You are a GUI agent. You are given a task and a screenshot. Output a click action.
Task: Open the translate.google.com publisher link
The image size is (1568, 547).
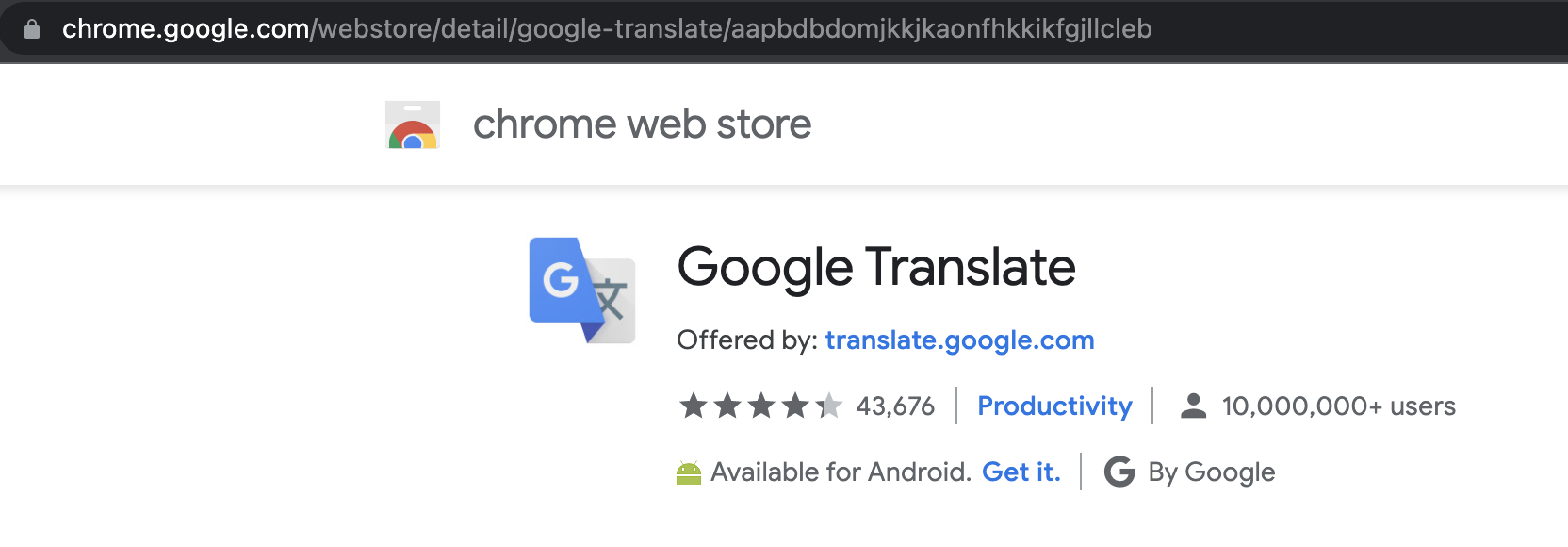[x=959, y=340]
